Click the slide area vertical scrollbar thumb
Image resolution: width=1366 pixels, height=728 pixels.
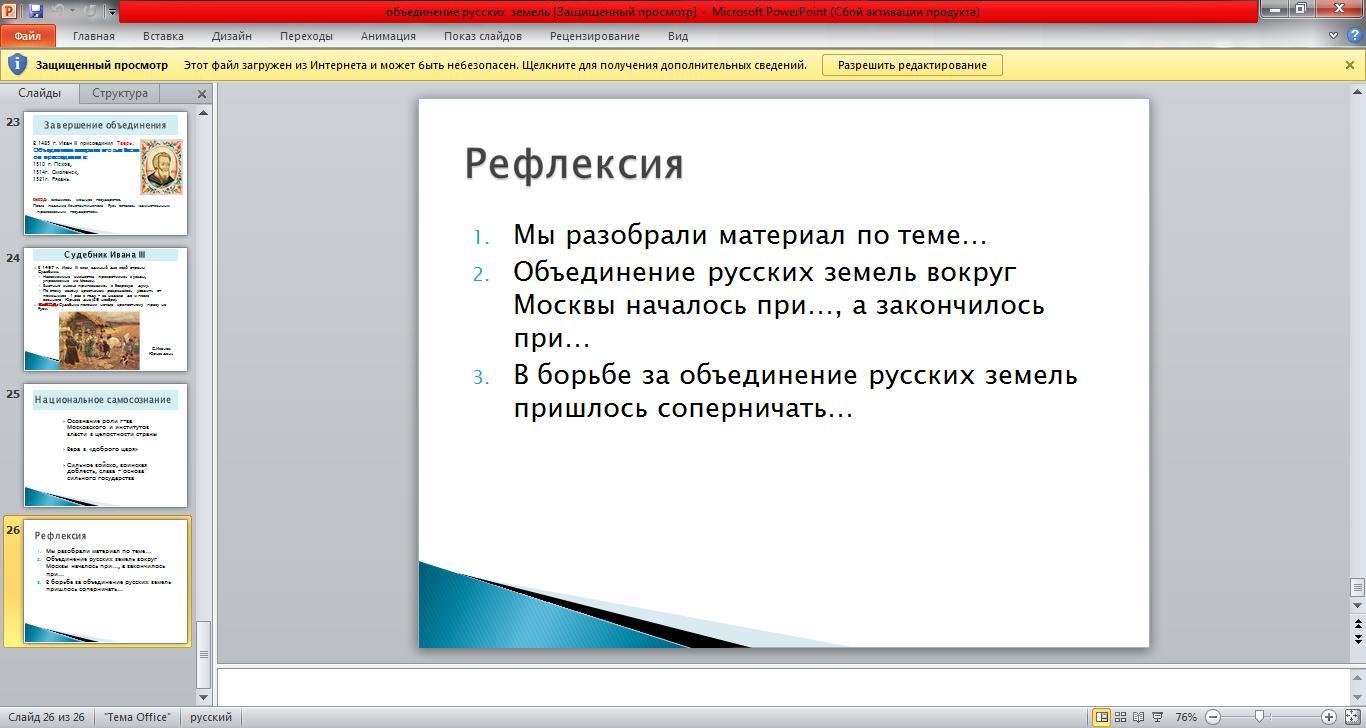click(x=1358, y=587)
